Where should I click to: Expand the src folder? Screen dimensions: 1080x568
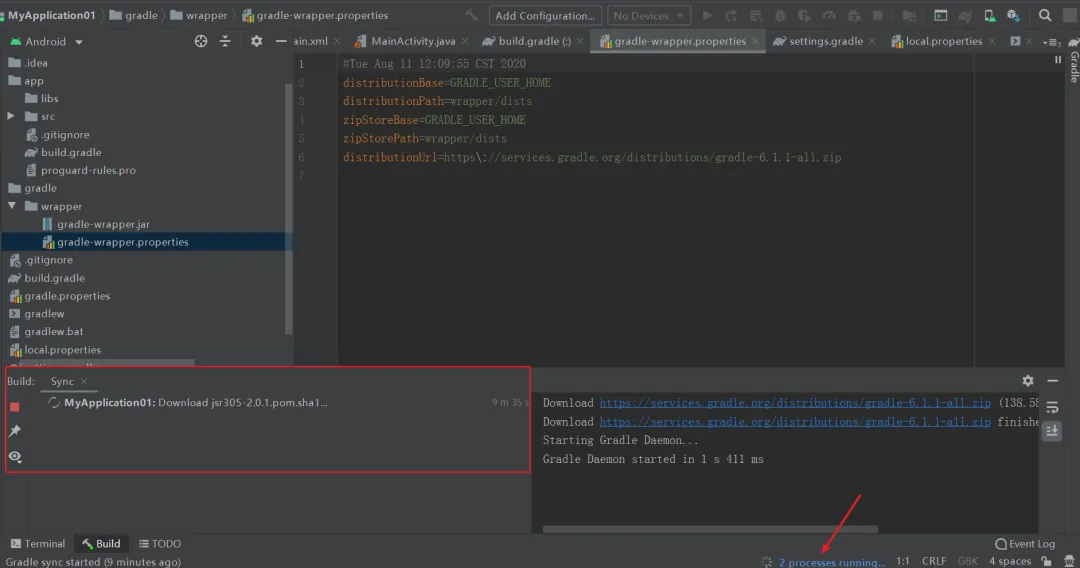coord(11,116)
